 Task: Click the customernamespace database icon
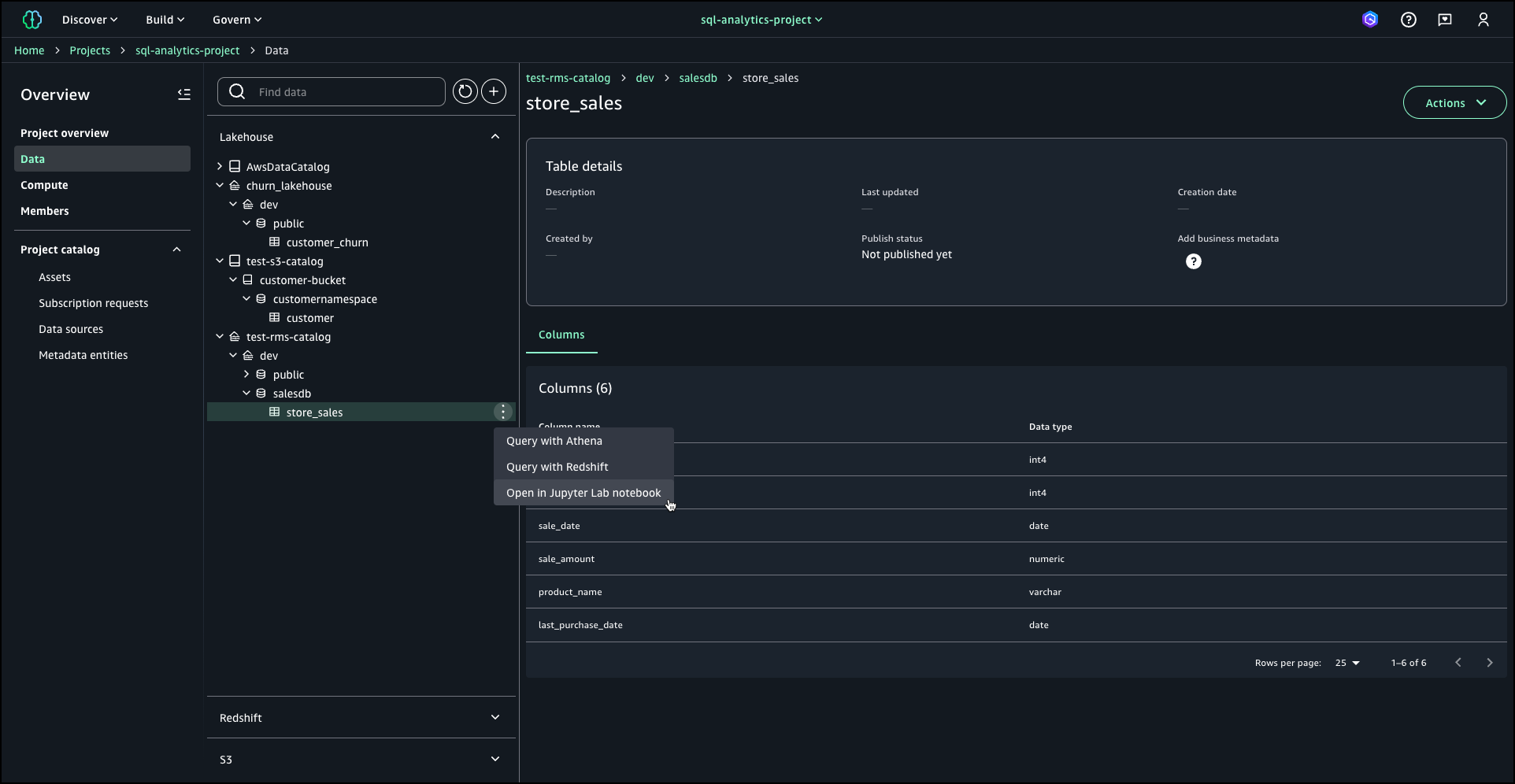(261, 299)
